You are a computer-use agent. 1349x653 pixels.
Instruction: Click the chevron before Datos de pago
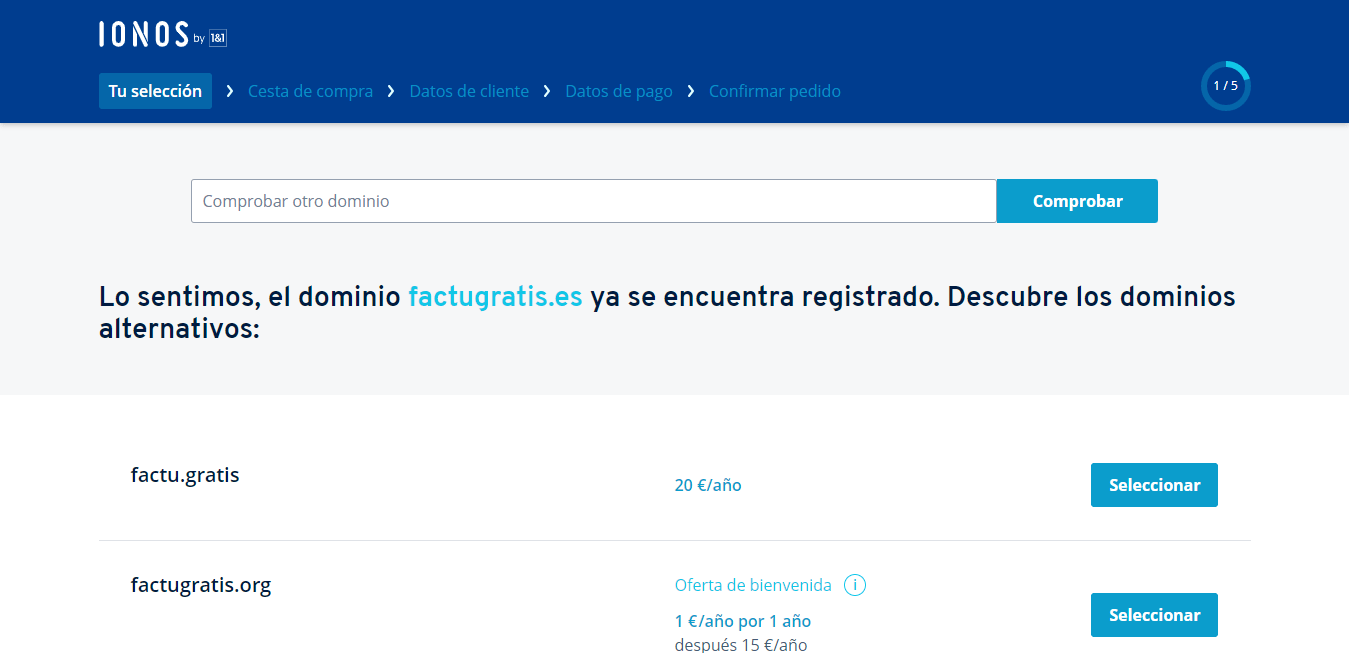tap(547, 91)
